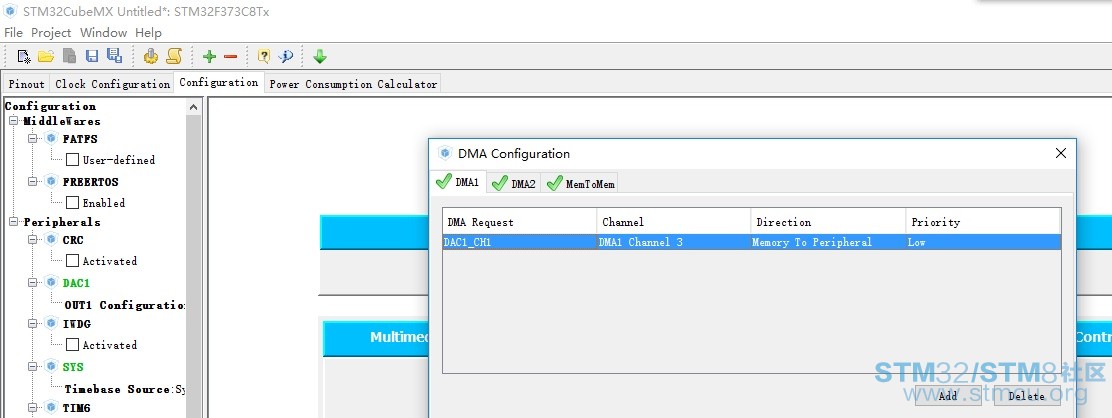1112x418 pixels.
Task: Select DAC1 in the peripherals tree
Action: (76, 282)
